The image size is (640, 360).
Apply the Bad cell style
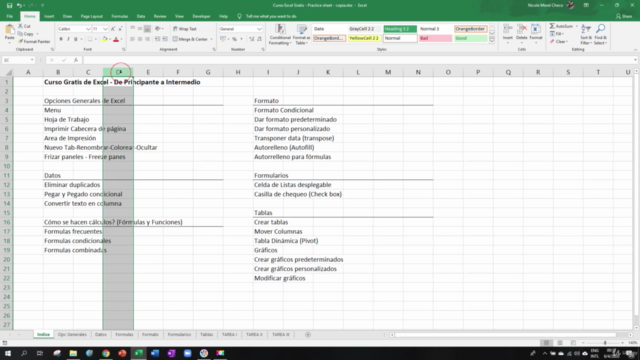click(x=436, y=38)
